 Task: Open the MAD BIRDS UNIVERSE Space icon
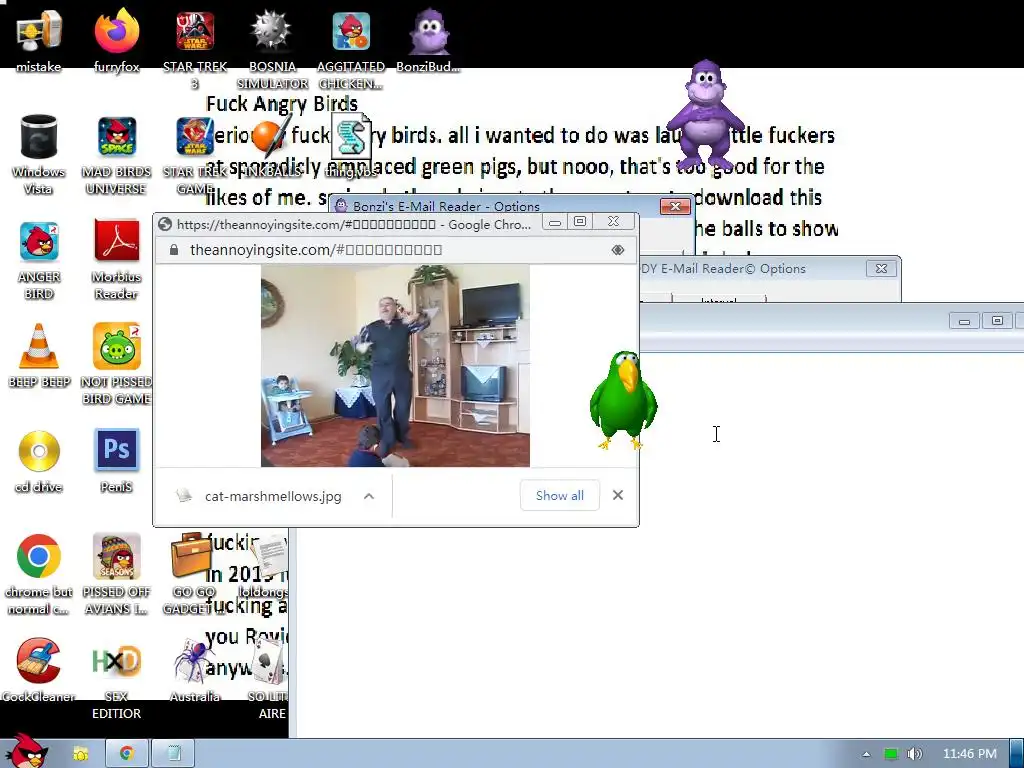[x=116, y=136]
